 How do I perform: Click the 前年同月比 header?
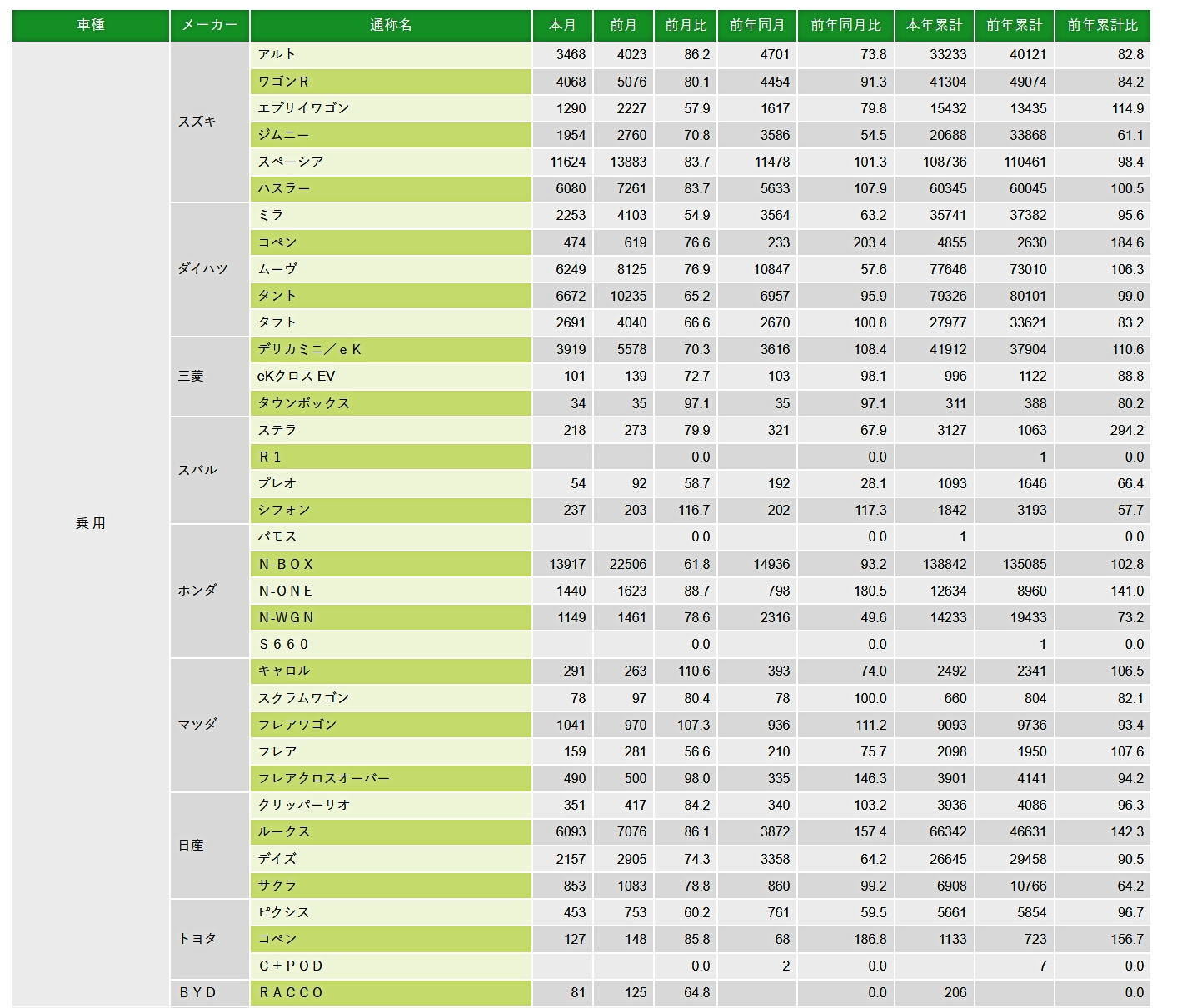coord(845,26)
